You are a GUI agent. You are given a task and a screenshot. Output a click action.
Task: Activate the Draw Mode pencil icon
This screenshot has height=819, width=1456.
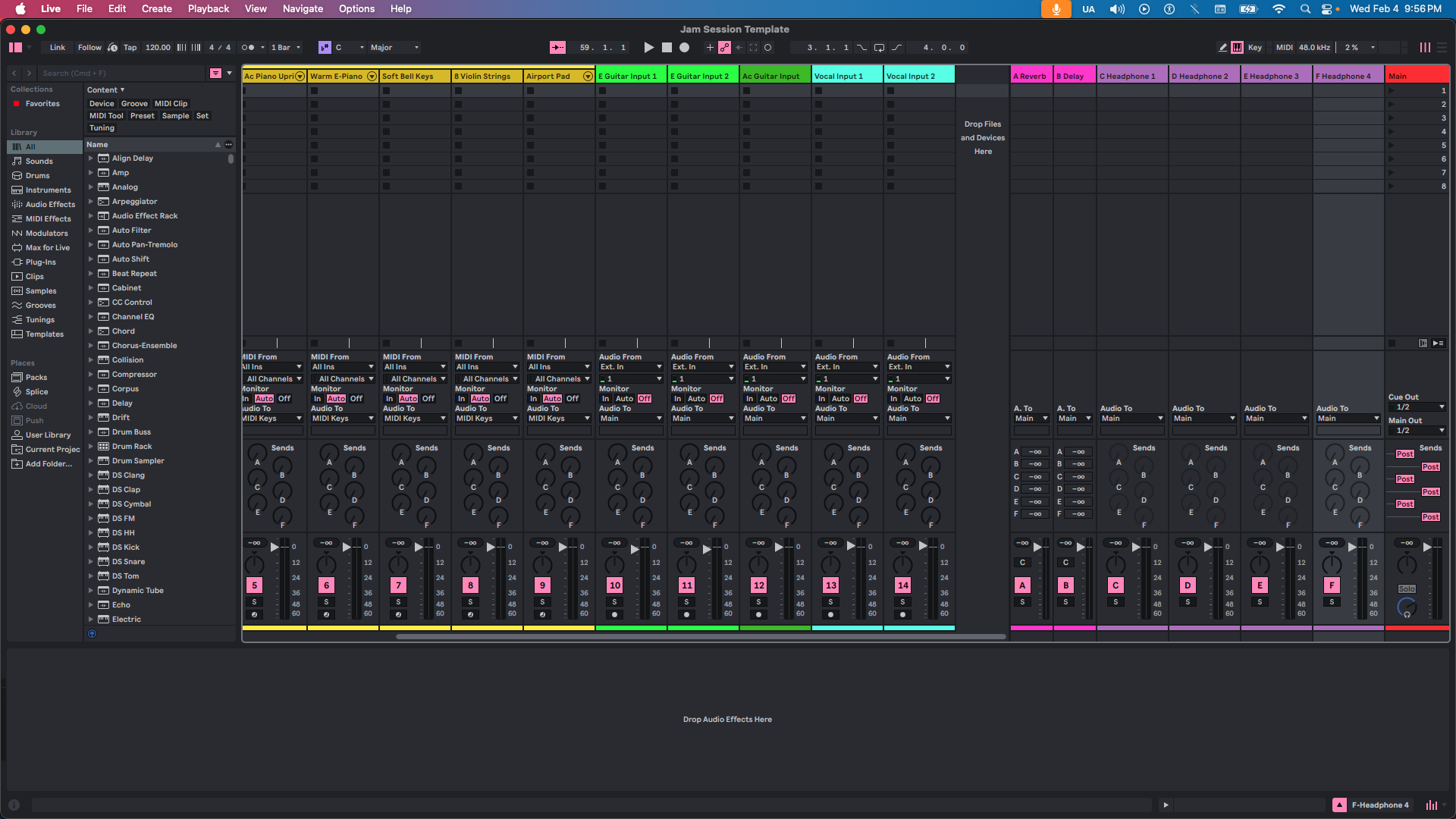pyautogui.click(x=1222, y=47)
